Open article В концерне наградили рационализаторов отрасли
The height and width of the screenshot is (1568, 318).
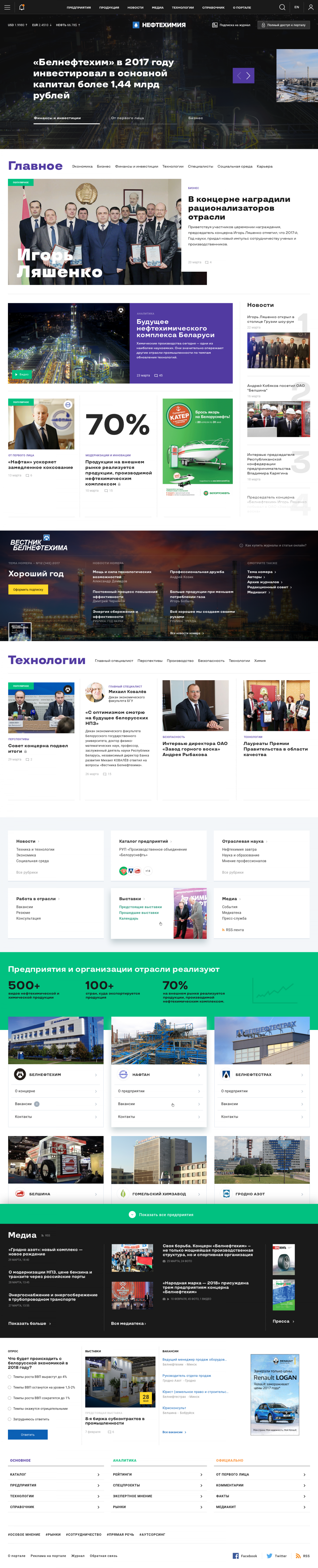(239, 208)
